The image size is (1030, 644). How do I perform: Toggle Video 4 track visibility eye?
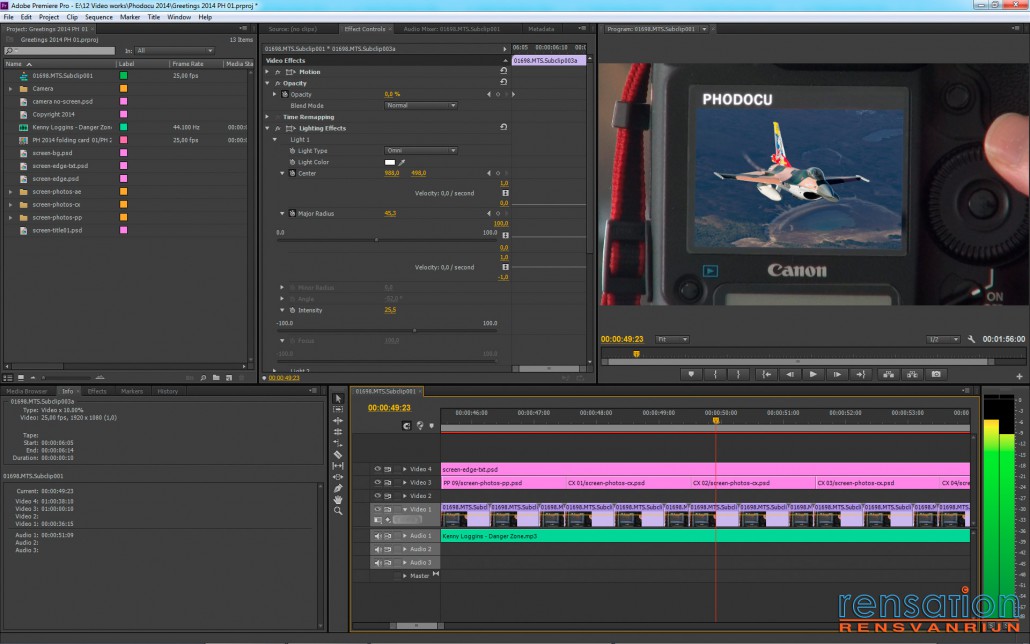(377, 469)
